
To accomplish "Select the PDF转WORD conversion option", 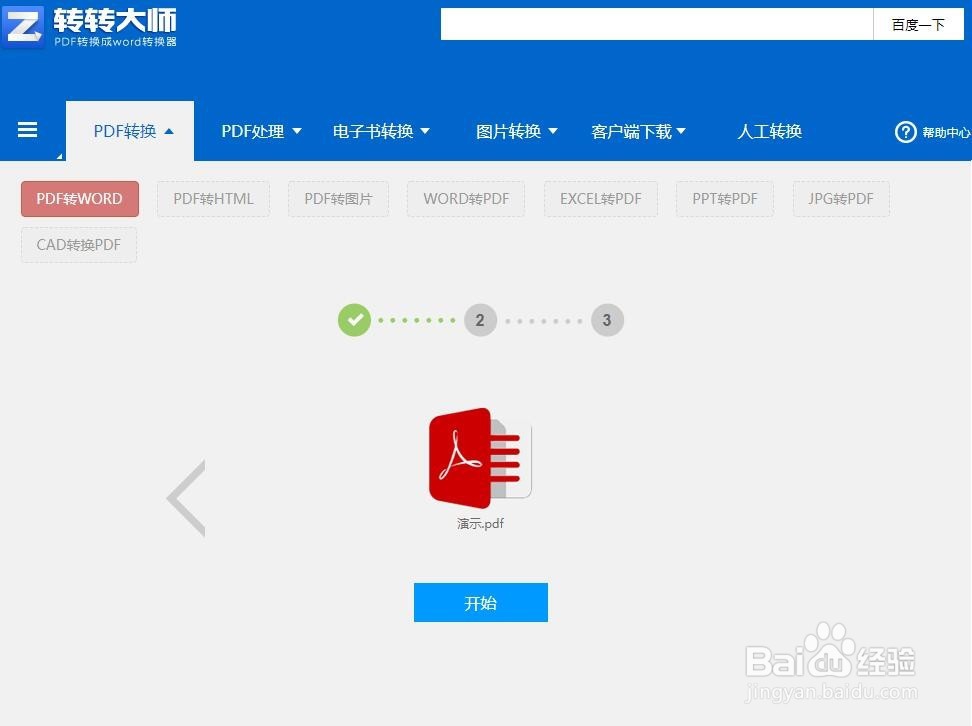I will 79,199.
